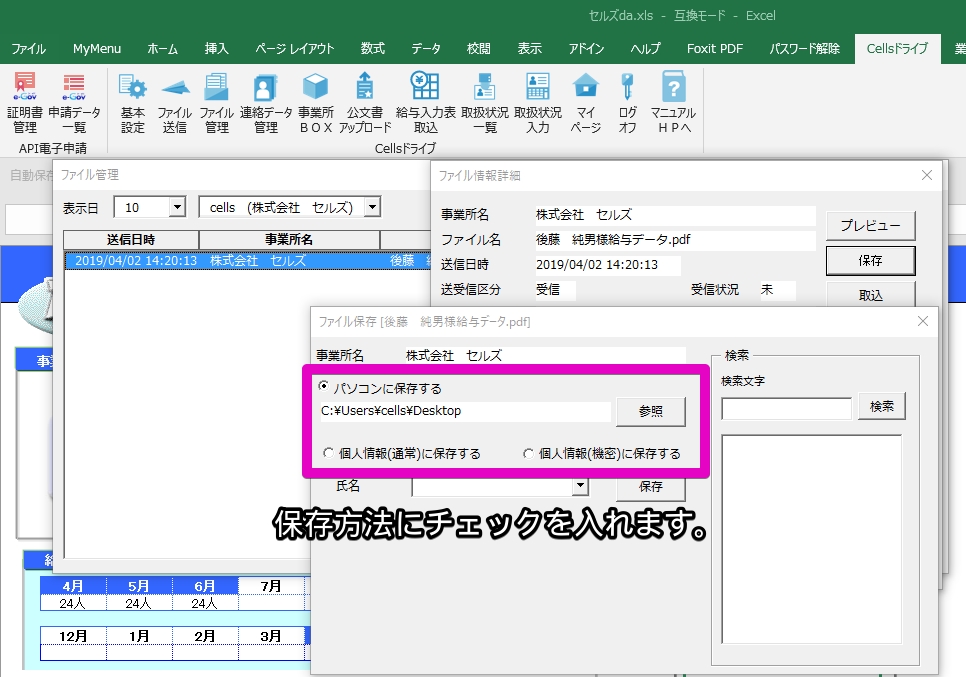
Task: Click 5月 cell in month table
Action: pyautogui.click(x=139, y=586)
